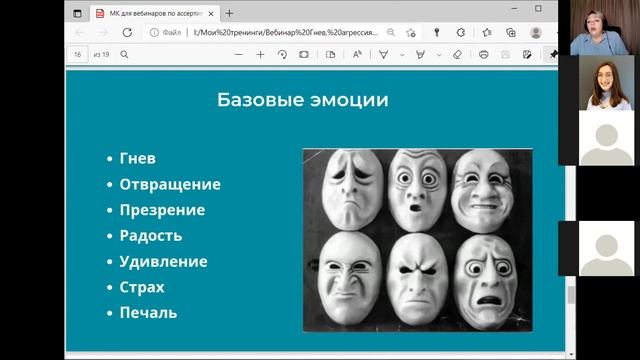640x360 pixels.
Task: Save the PDF document
Action: point(505,54)
